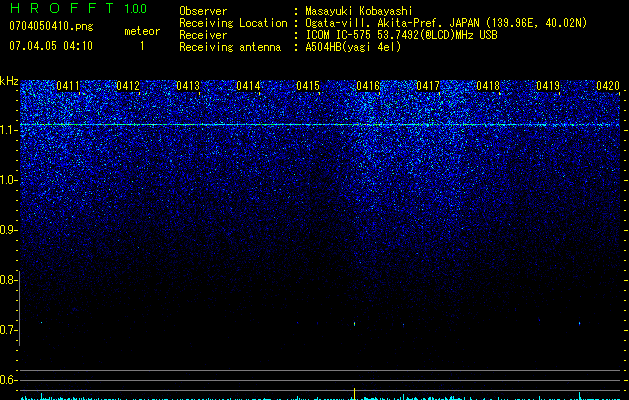Click the Receiving Location label

point(233,23)
